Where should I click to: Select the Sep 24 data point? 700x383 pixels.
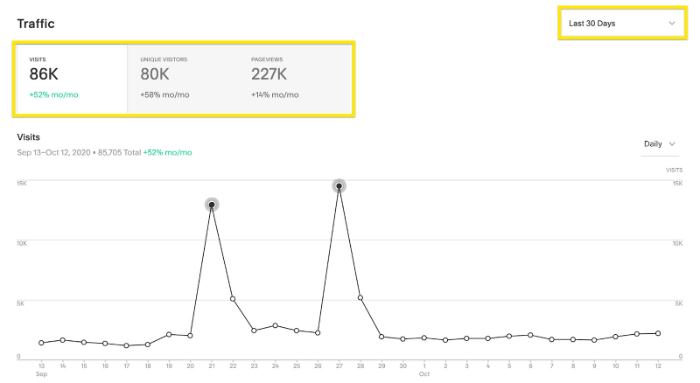(x=275, y=326)
